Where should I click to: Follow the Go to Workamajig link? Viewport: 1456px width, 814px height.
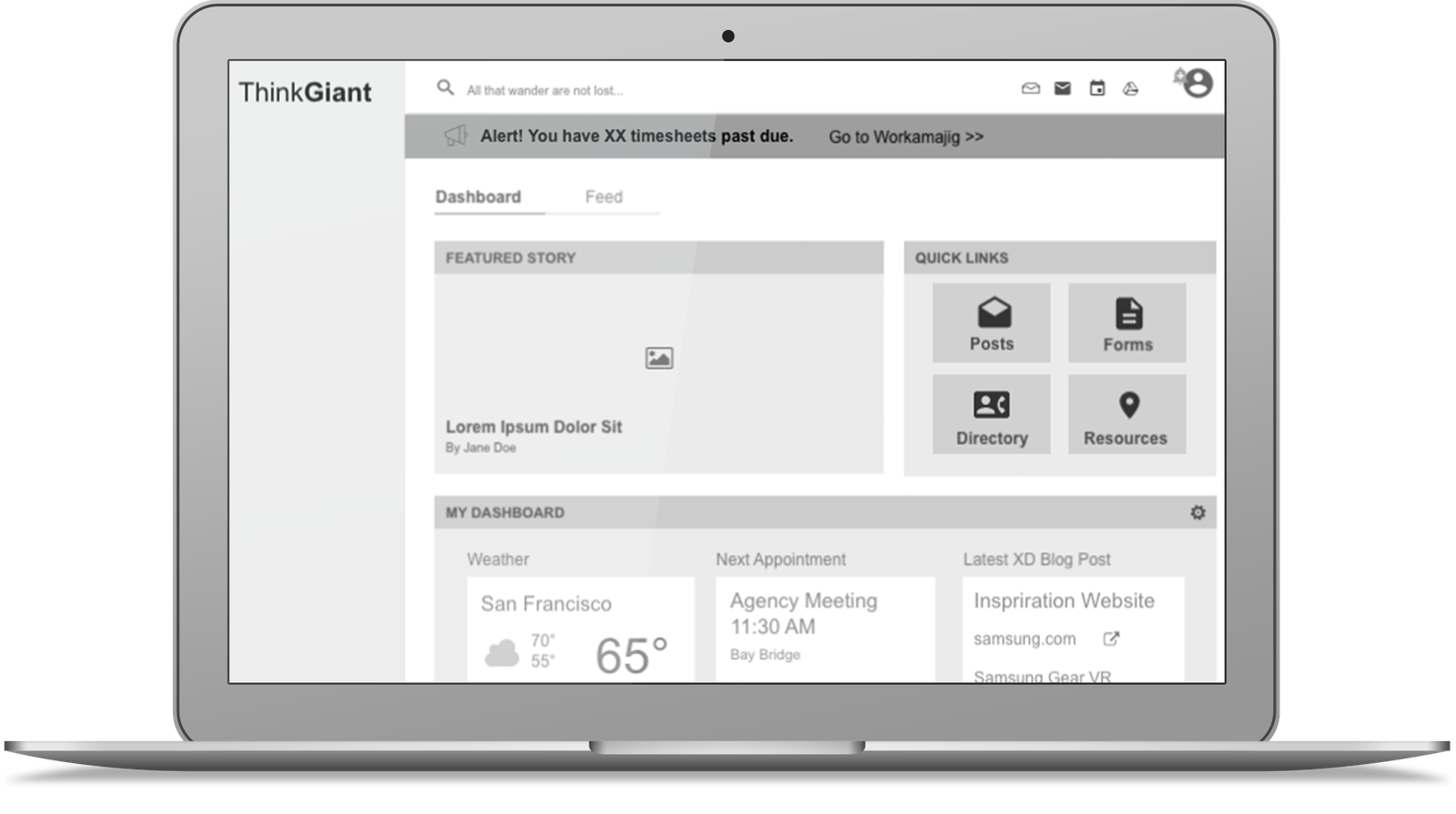pos(905,137)
